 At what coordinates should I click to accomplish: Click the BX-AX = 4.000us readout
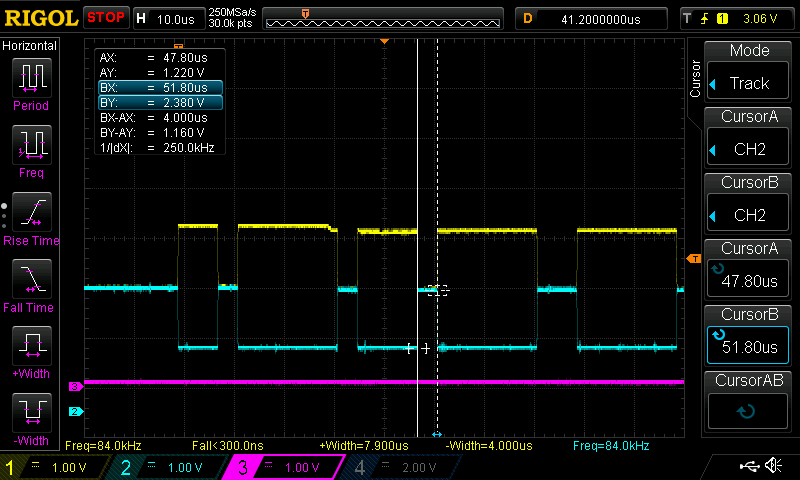pyautogui.click(x=154, y=118)
